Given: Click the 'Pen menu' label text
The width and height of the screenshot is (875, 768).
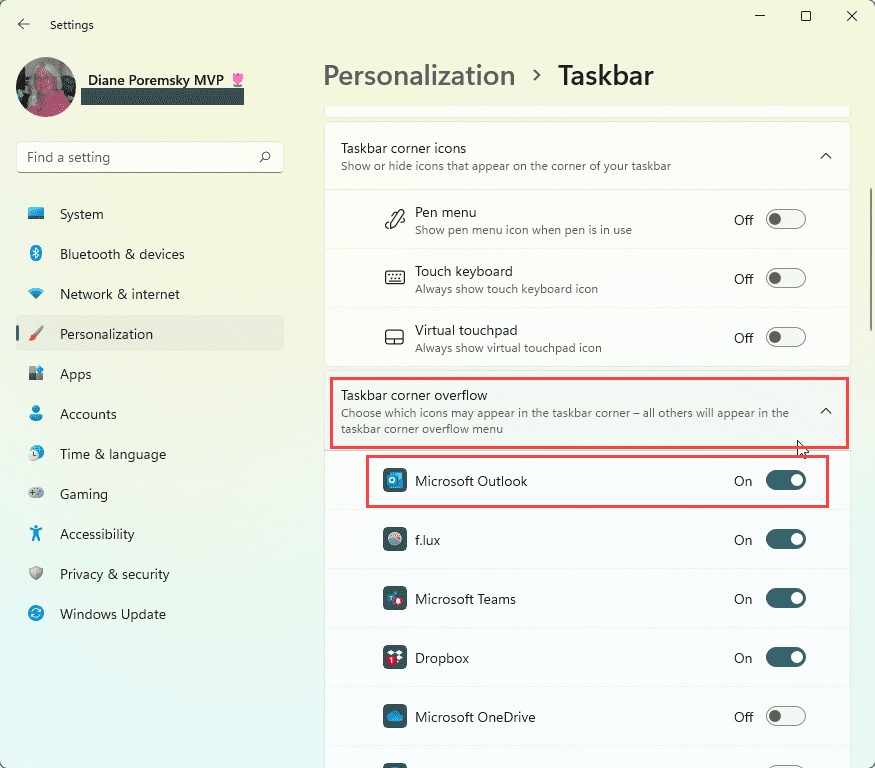Looking at the screenshot, I should tap(445, 212).
